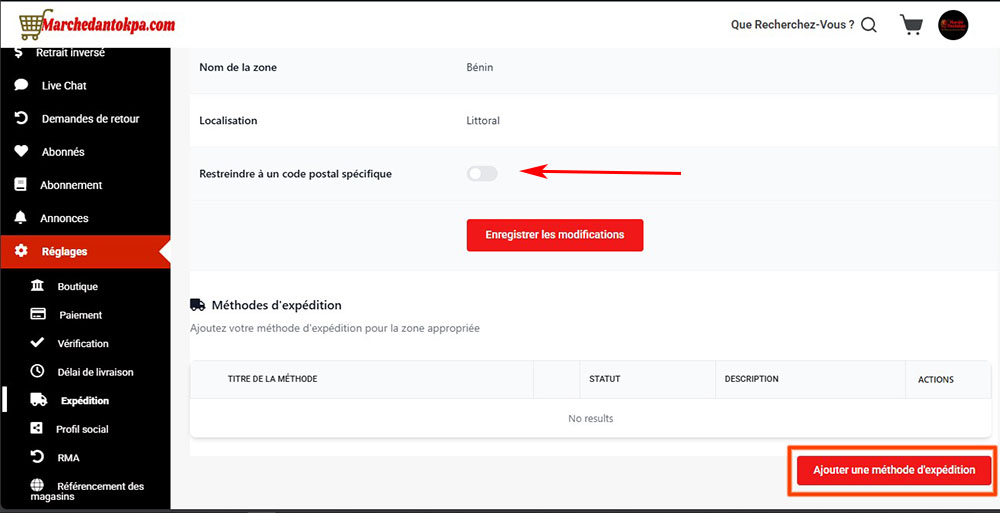Click the Paiement credit card icon
Screen dimensions: 1000x513
point(38,315)
